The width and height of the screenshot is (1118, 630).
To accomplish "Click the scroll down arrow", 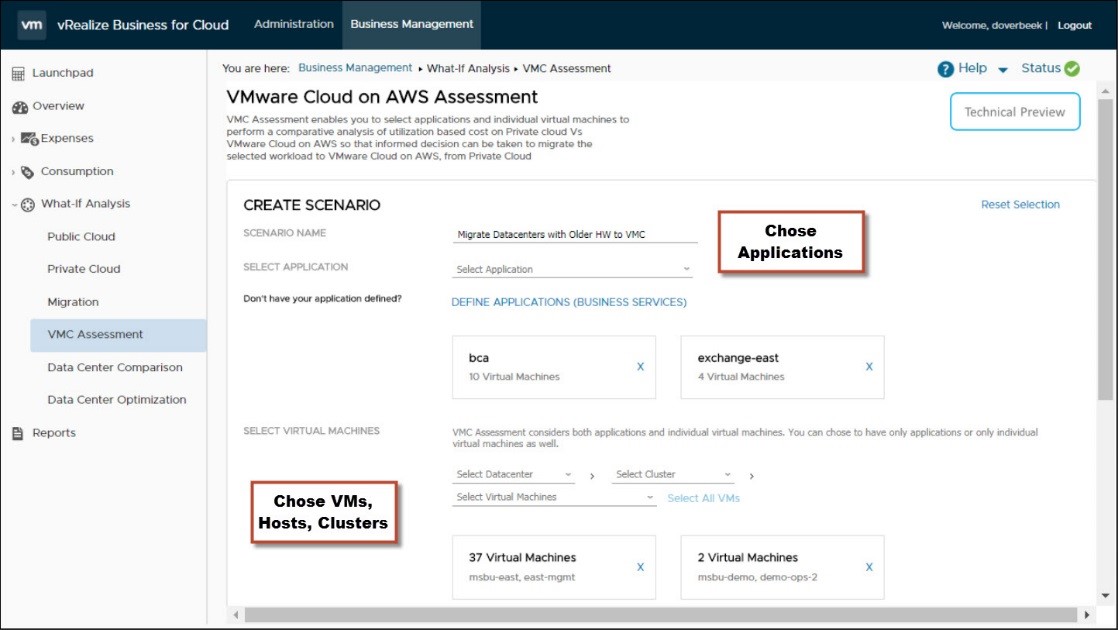I will click(x=1105, y=596).
